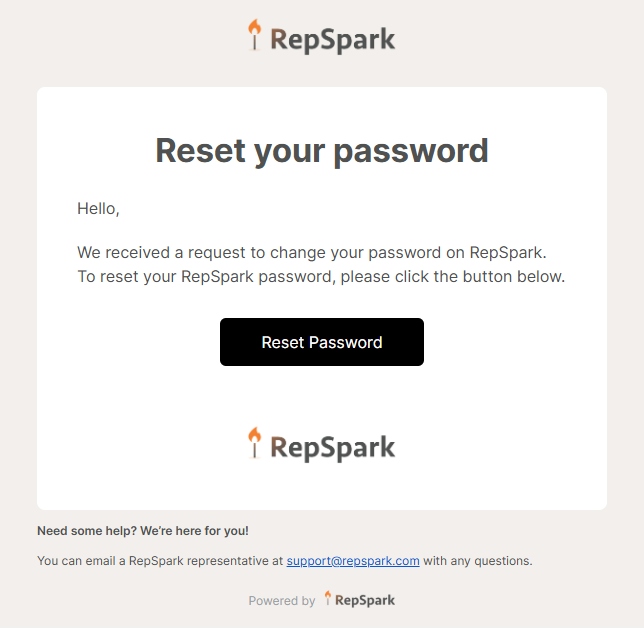The height and width of the screenshot is (628, 644).
Task: Click the 'RepSpark' wordmark in the footer
Action: point(365,600)
